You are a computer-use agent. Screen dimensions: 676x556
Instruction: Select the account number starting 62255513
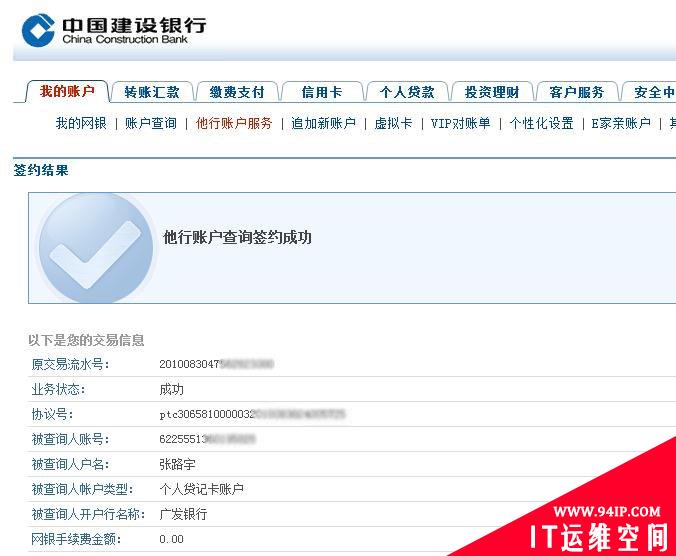tap(207, 440)
